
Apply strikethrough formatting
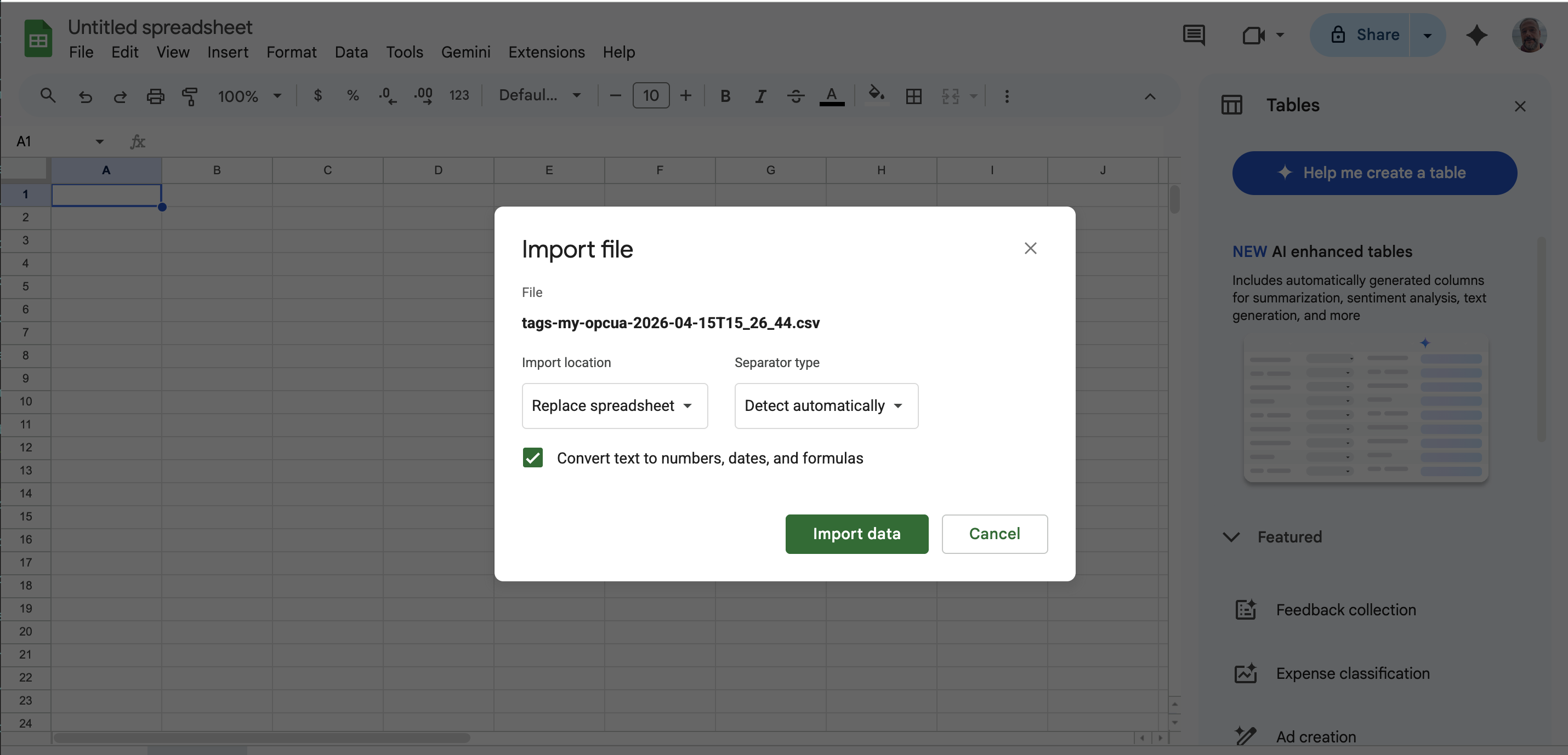(x=796, y=95)
